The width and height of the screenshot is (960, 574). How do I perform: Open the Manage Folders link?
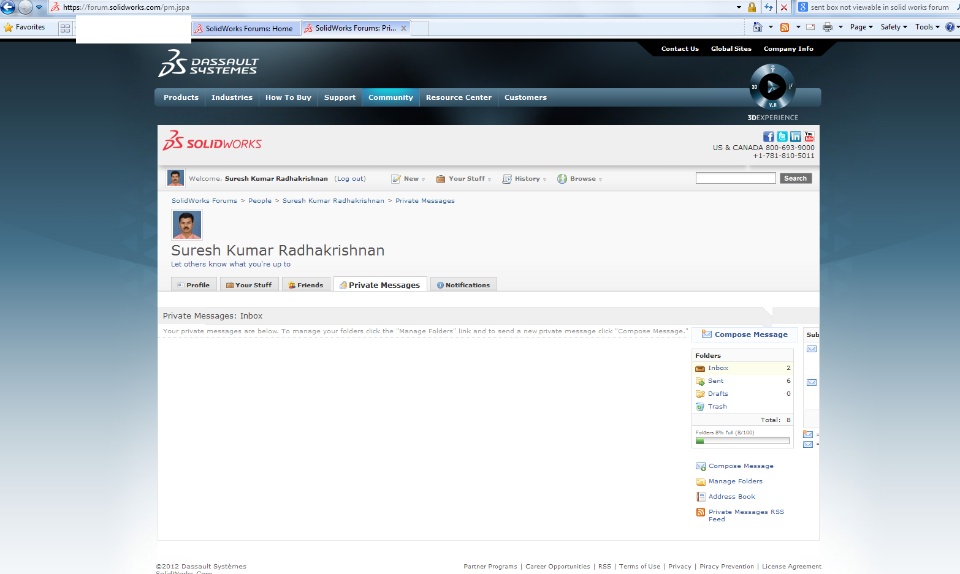pyautogui.click(x=735, y=482)
